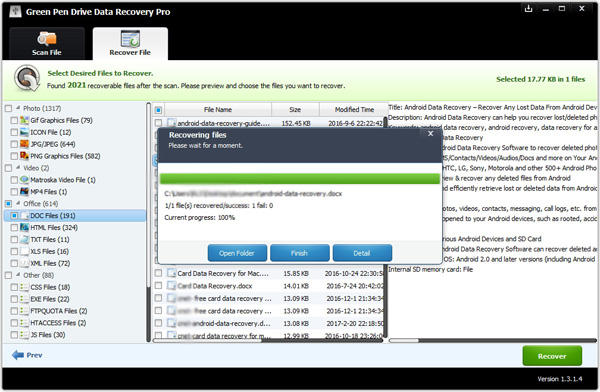Collapse the Photo category tree arrow

coord(18,108)
